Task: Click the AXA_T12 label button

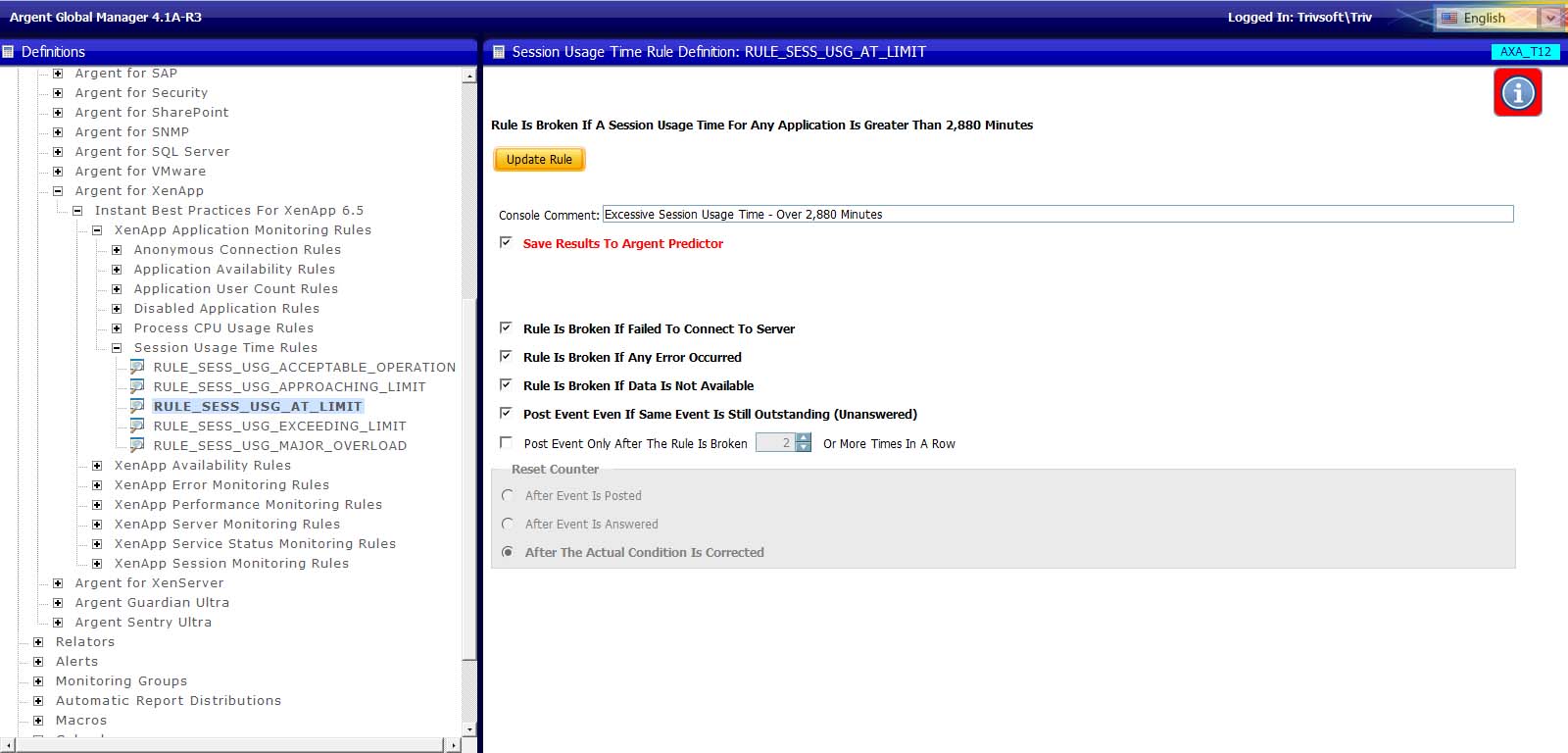Action: pos(1525,52)
